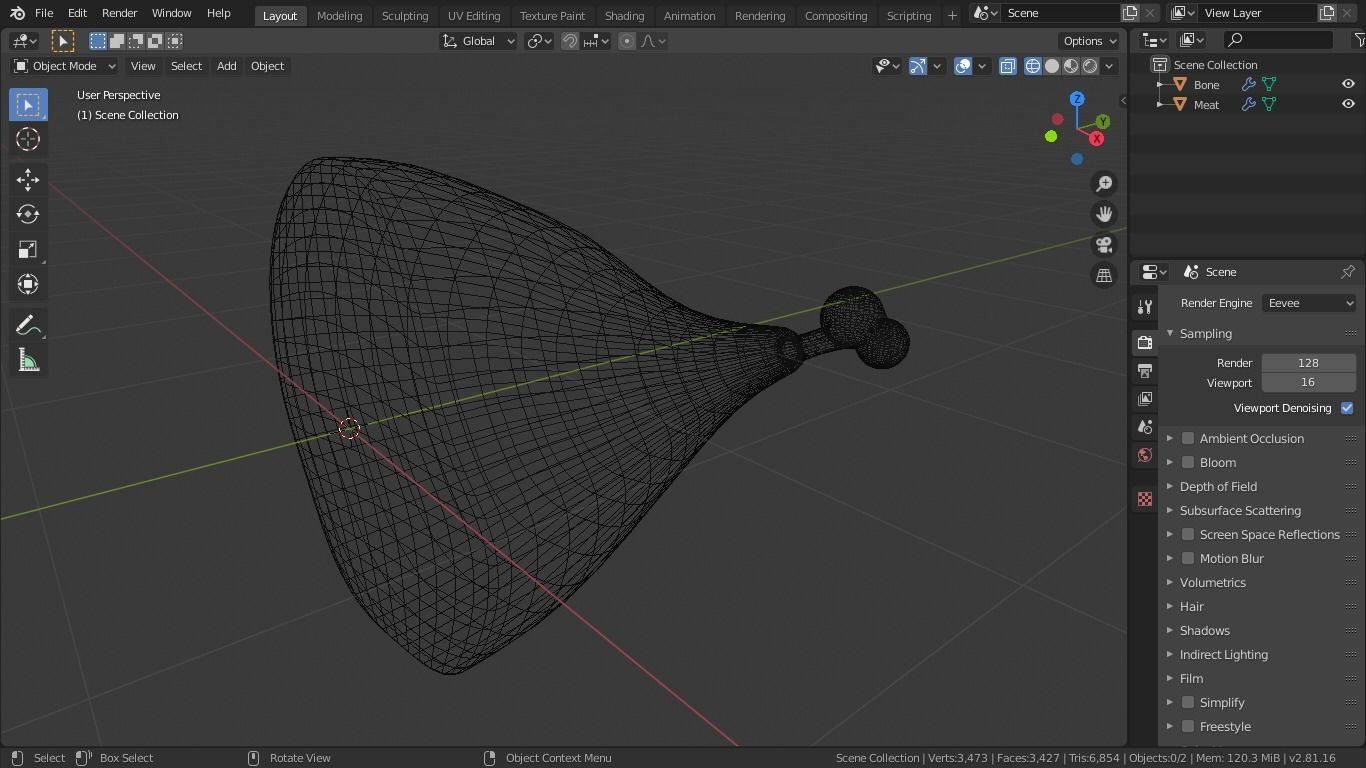Collapse the Sampling panel
The height and width of the screenshot is (768, 1366).
click(x=1170, y=334)
